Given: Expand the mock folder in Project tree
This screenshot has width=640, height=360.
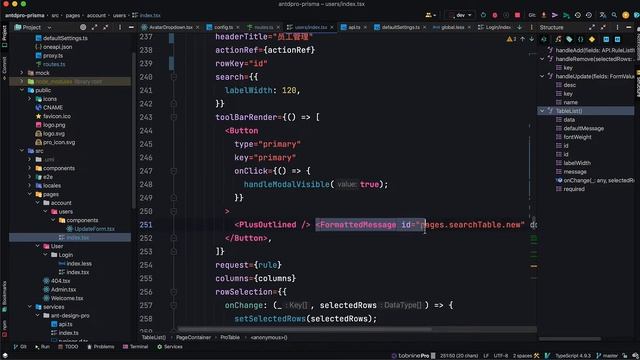Looking at the screenshot, I should (x=22, y=73).
